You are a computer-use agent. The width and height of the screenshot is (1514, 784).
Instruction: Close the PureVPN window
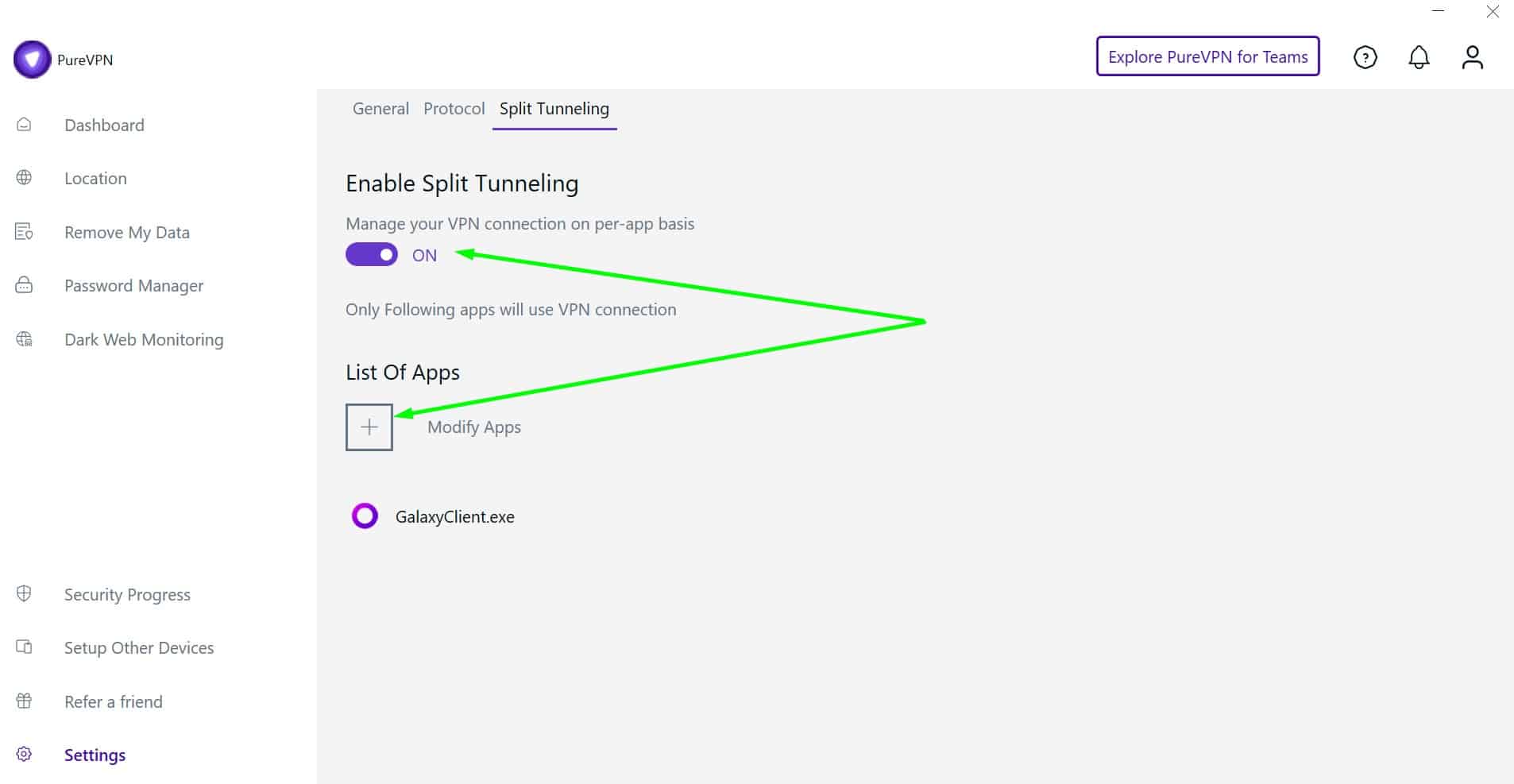[1493, 11]
